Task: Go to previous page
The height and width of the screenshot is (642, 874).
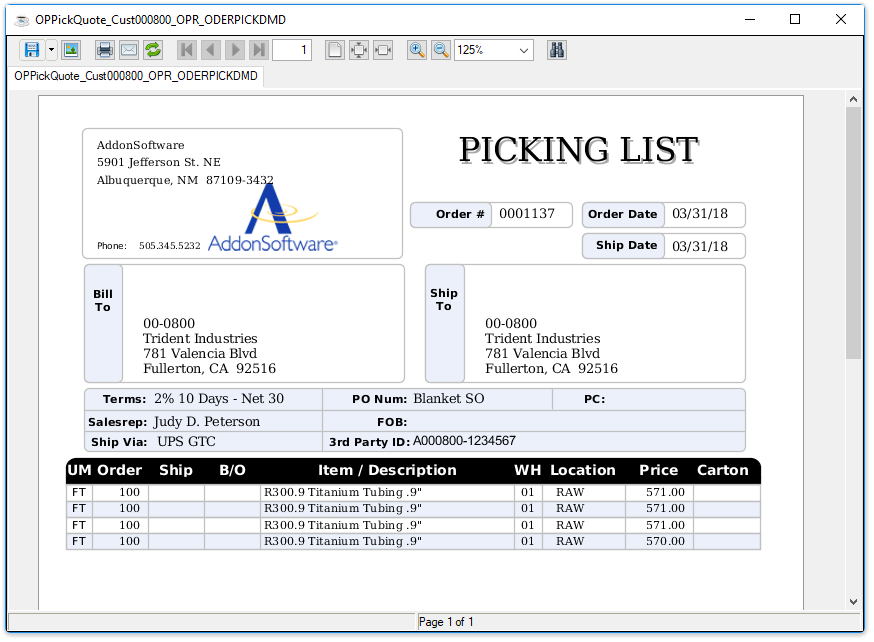Action: pyautogui.click(x=211, y=50)
